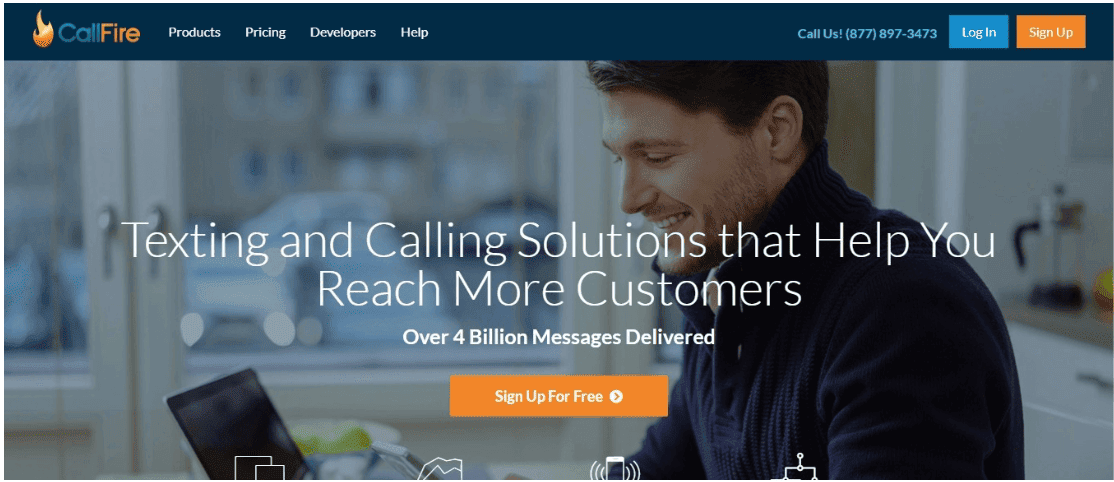Viewport: 1114px width, 482px height.
Task: Click the Texting and Calling Solutions headline
Action: coord(558,264)
